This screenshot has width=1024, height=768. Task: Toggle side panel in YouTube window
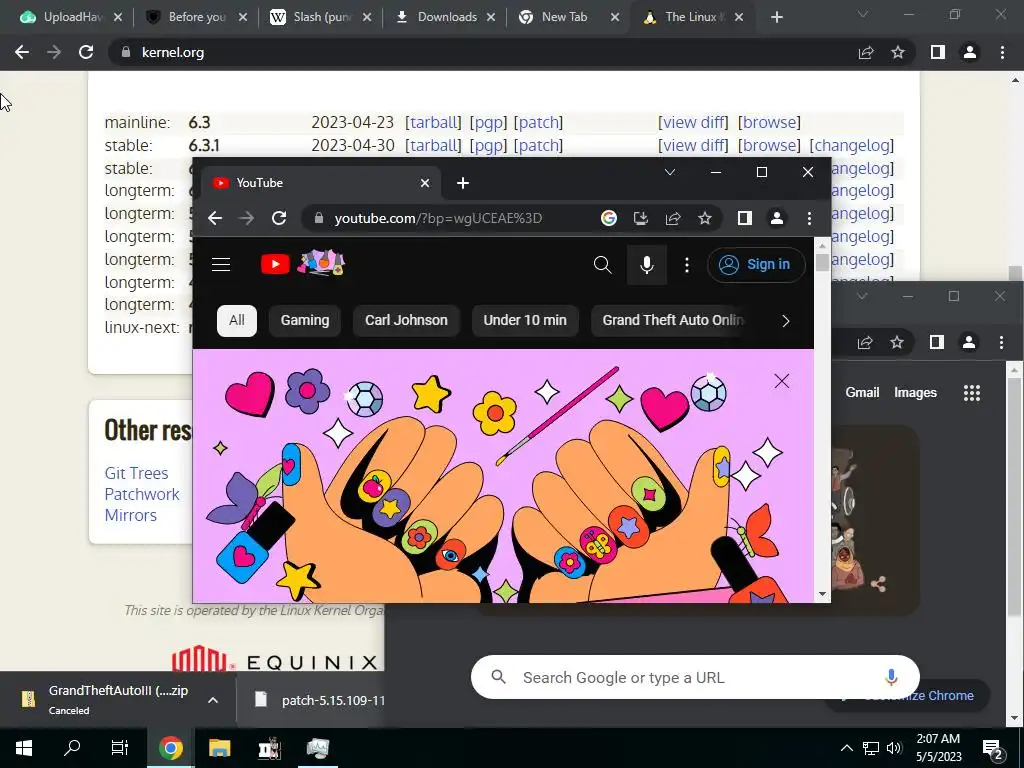click(x=744, y=218)
